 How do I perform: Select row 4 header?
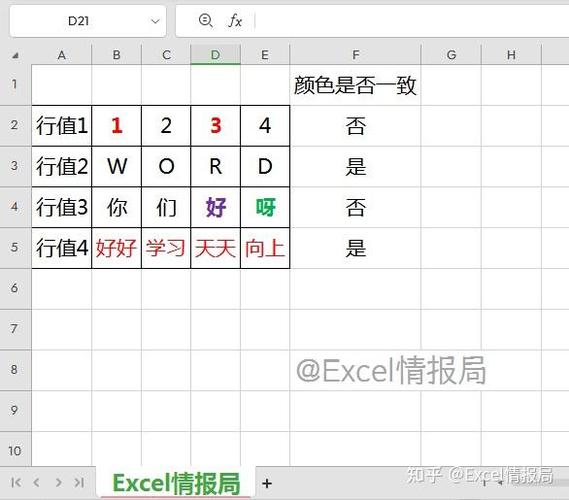15,207
